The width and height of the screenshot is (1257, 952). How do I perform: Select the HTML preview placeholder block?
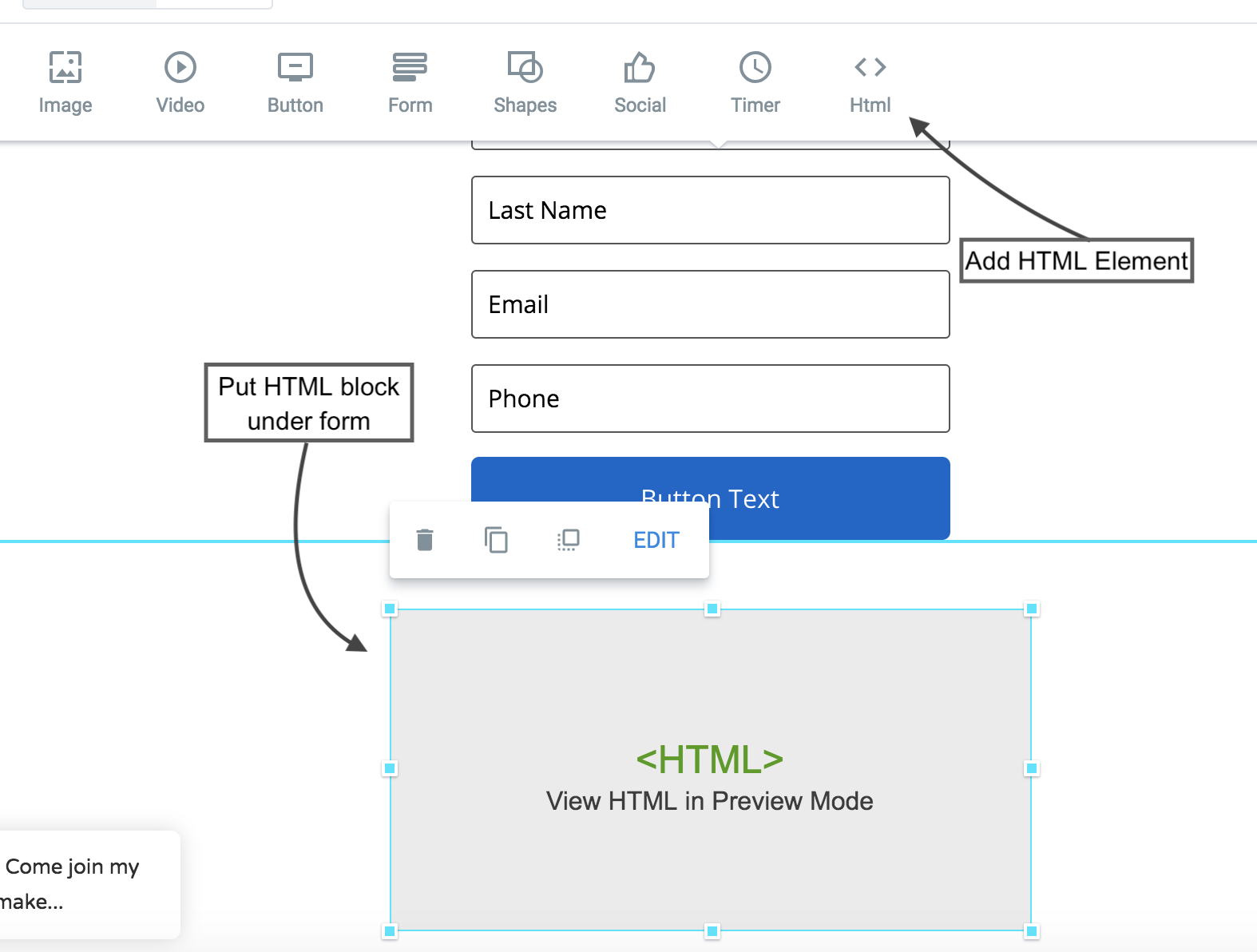710,769
